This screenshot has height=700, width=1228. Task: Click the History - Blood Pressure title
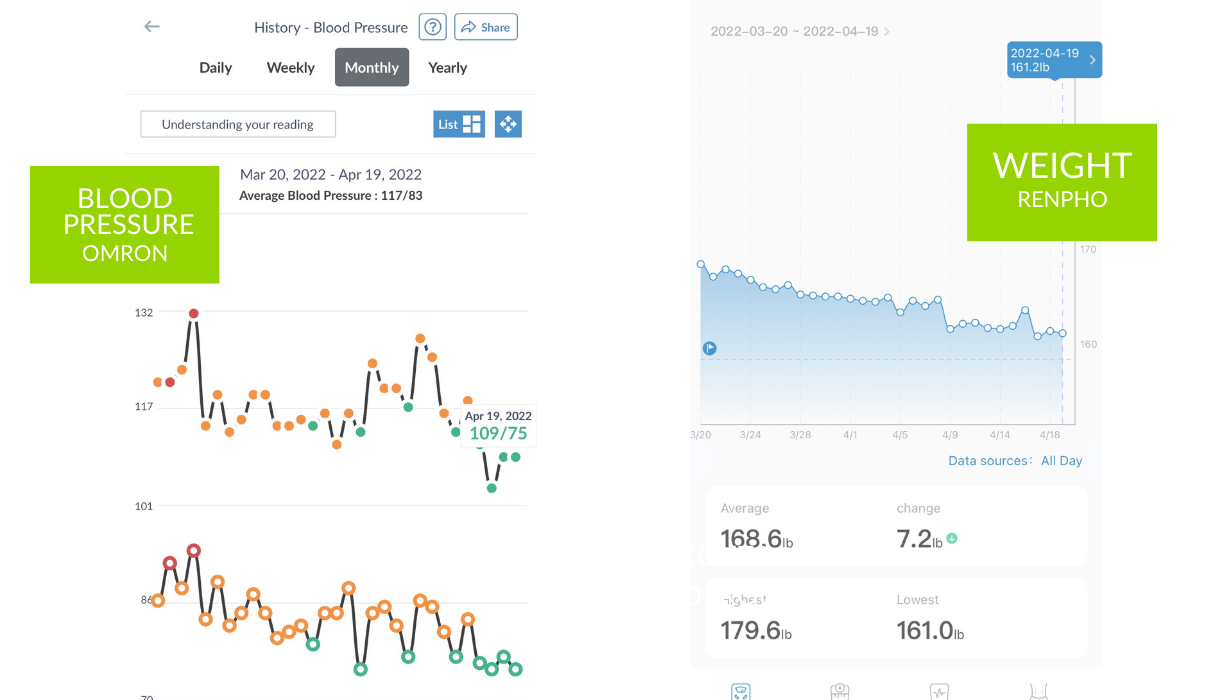pyautogui.click(x=331, y=27)
